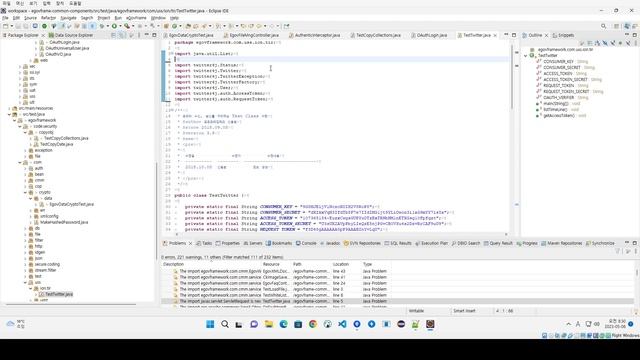The width and height of the screenshot is (640, 360).
Task: Switch to Data Source Explorer tab
Action: (71, 36)
